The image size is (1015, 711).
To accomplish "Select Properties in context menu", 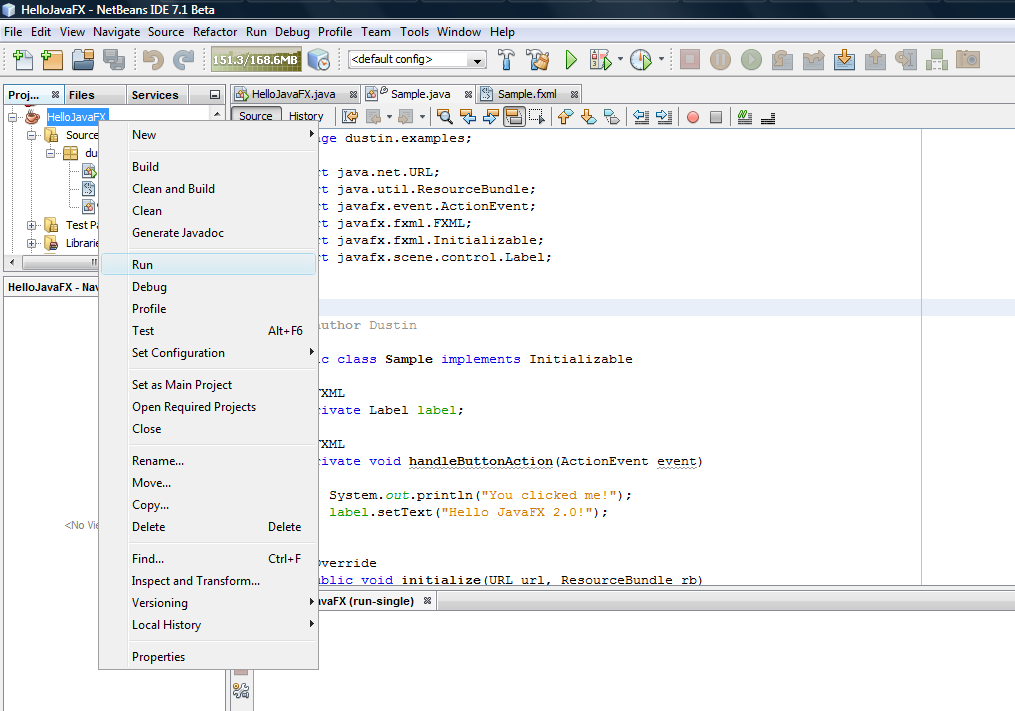I will click(x=208, y=657).
